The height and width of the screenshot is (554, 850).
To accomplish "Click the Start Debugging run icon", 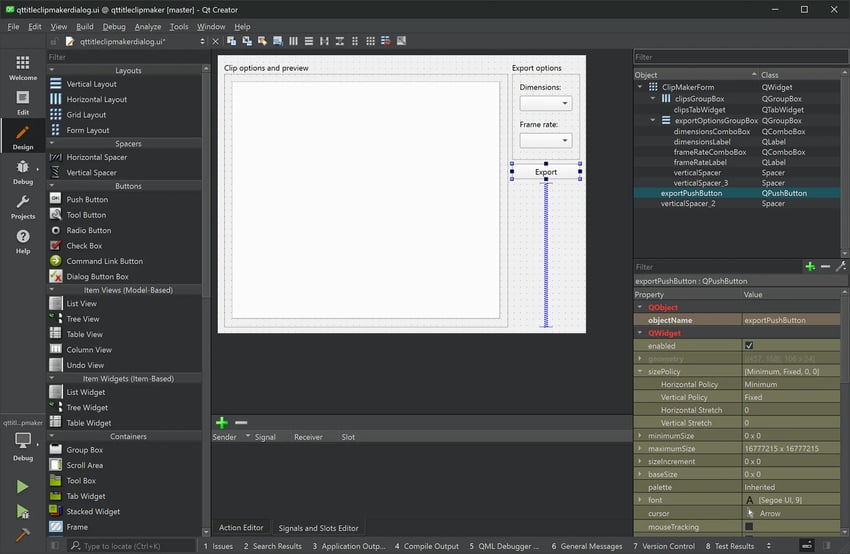I will coord(22,511).
